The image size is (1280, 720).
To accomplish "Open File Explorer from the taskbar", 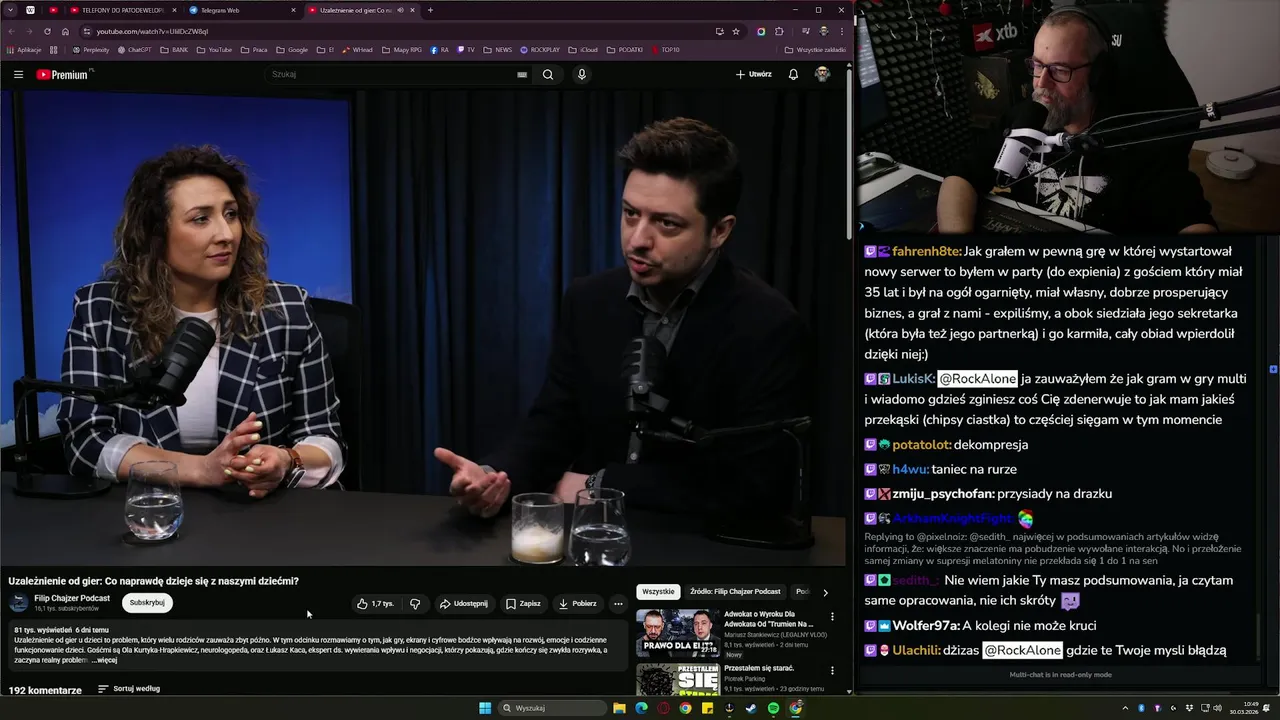I will click(619, 708).
